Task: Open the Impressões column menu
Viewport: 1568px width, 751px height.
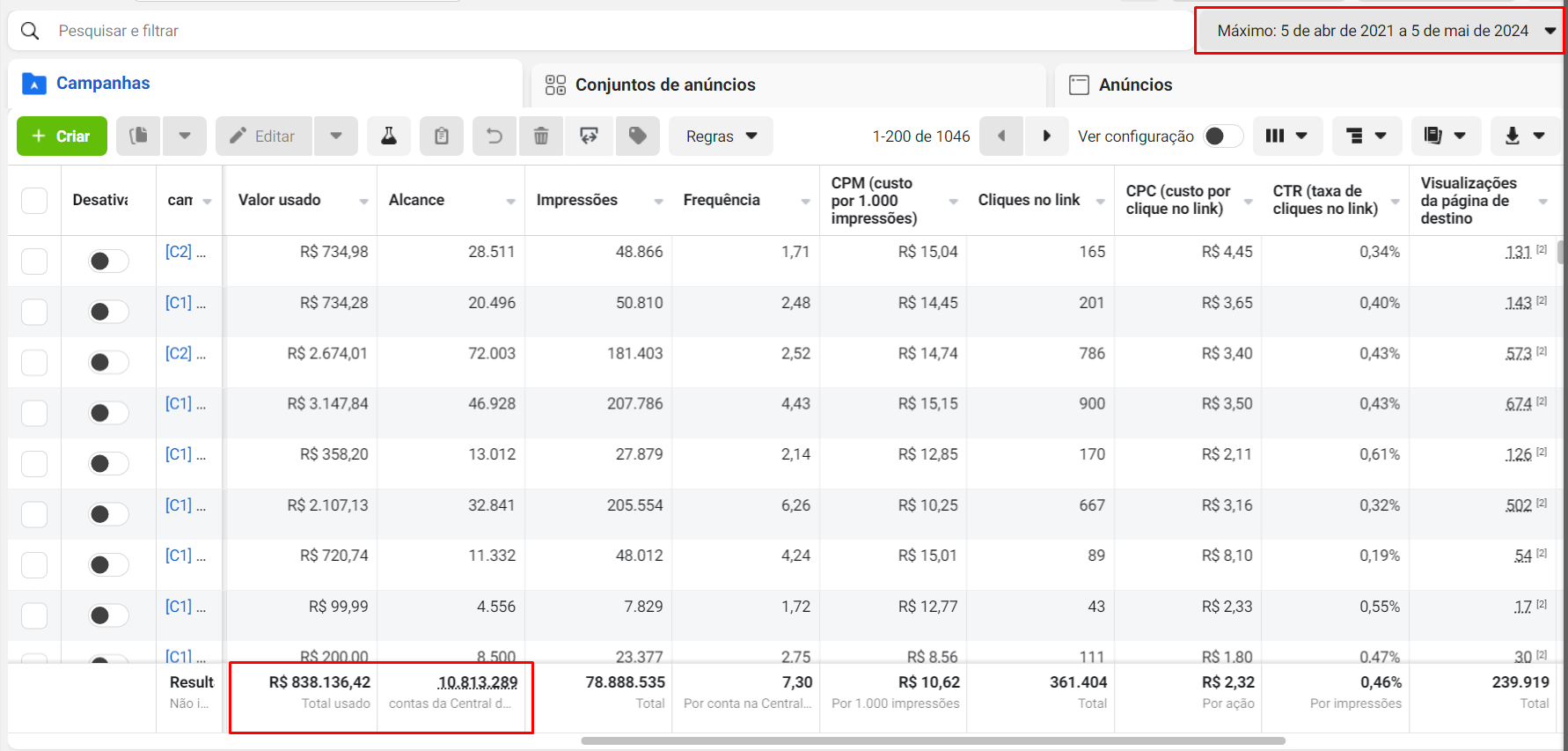Action: 658,202
